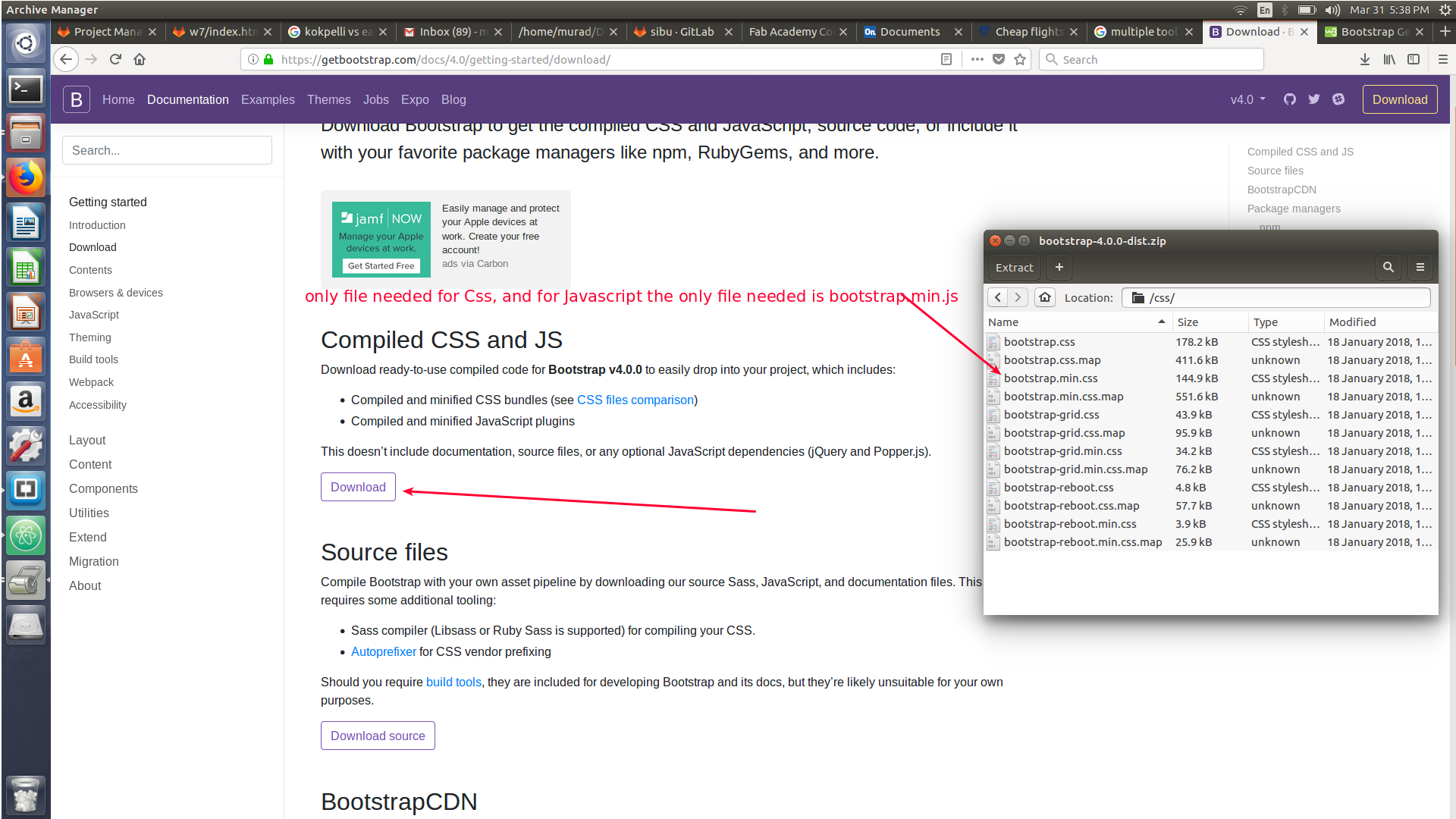Select bootstrap-reboot.min.css.map file row
Viewport: 1456px width, 819px height.
[1210, 542]
